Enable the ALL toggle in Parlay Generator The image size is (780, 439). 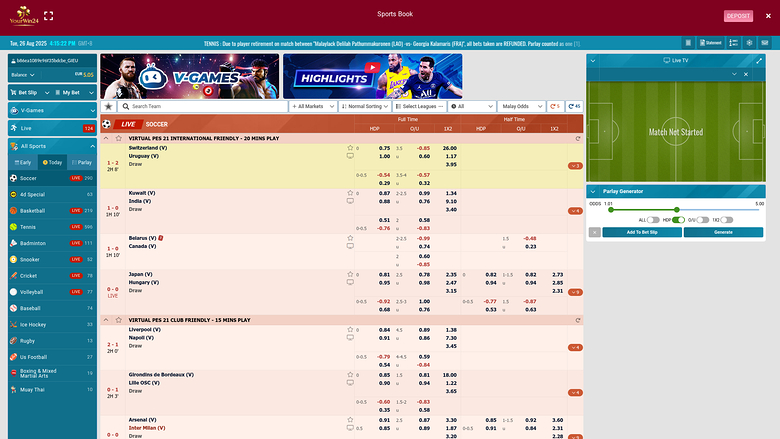653,220
